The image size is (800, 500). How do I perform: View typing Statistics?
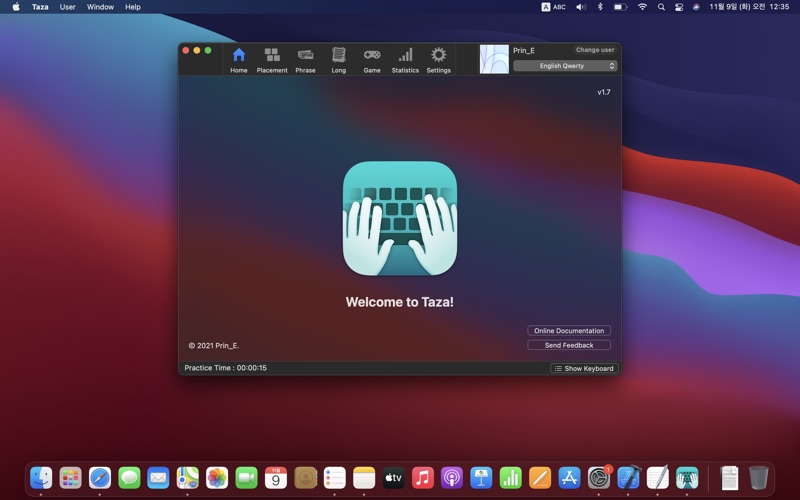click(405, 60)
